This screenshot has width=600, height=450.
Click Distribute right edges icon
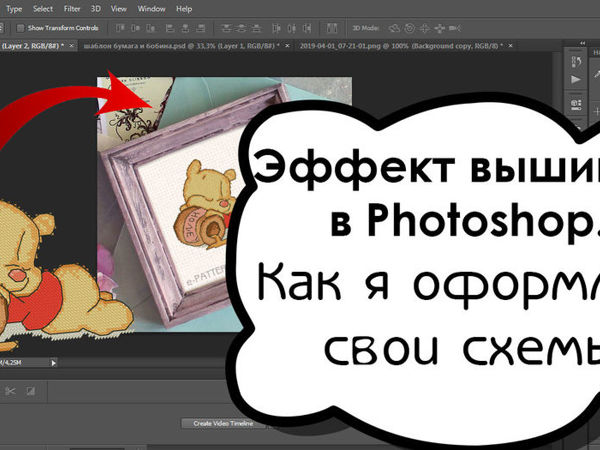click(307, 28)
